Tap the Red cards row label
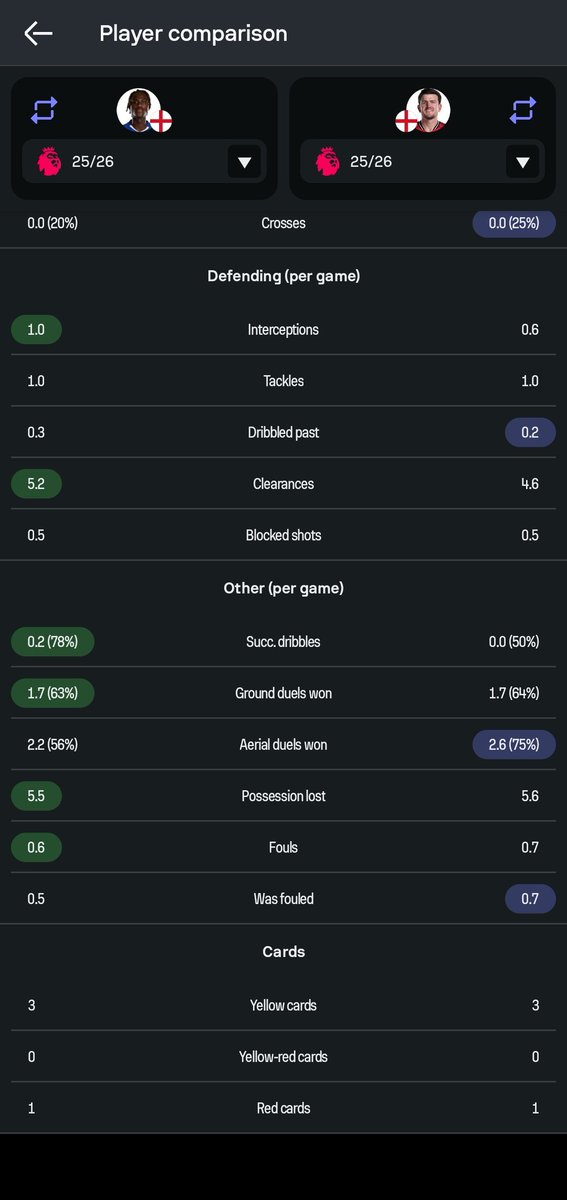The width and height of the screenshot is (567, 1200). point(283,1108)
